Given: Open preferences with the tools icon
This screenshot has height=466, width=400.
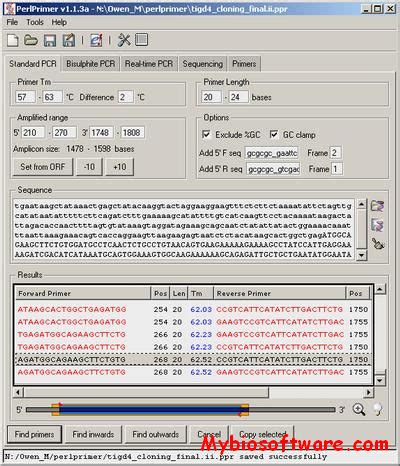Looking at the screenshot, I should point(124,40).
